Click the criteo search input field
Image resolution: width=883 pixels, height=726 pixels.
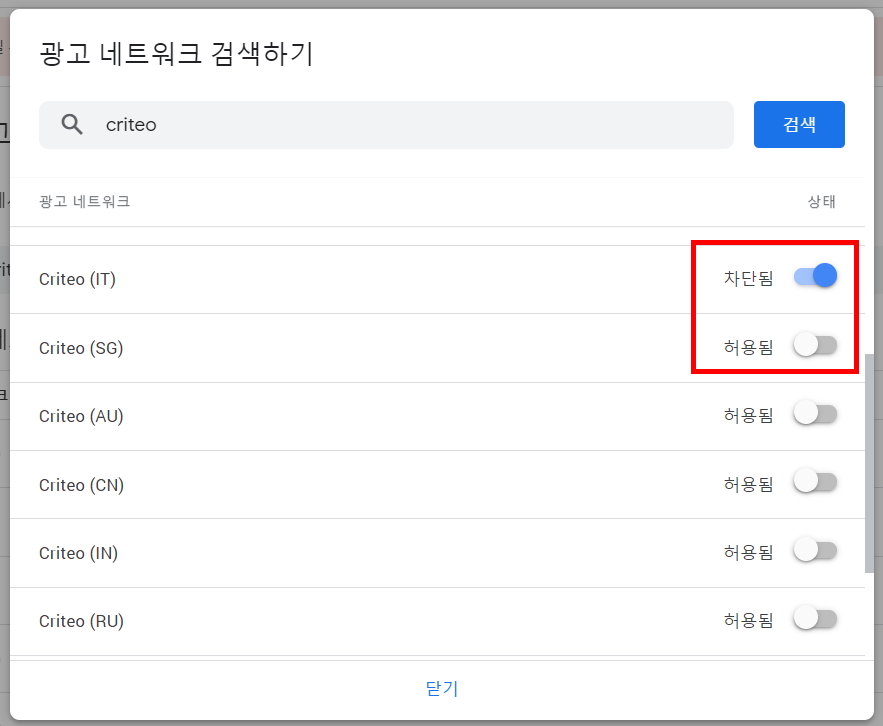coord(386,124)
